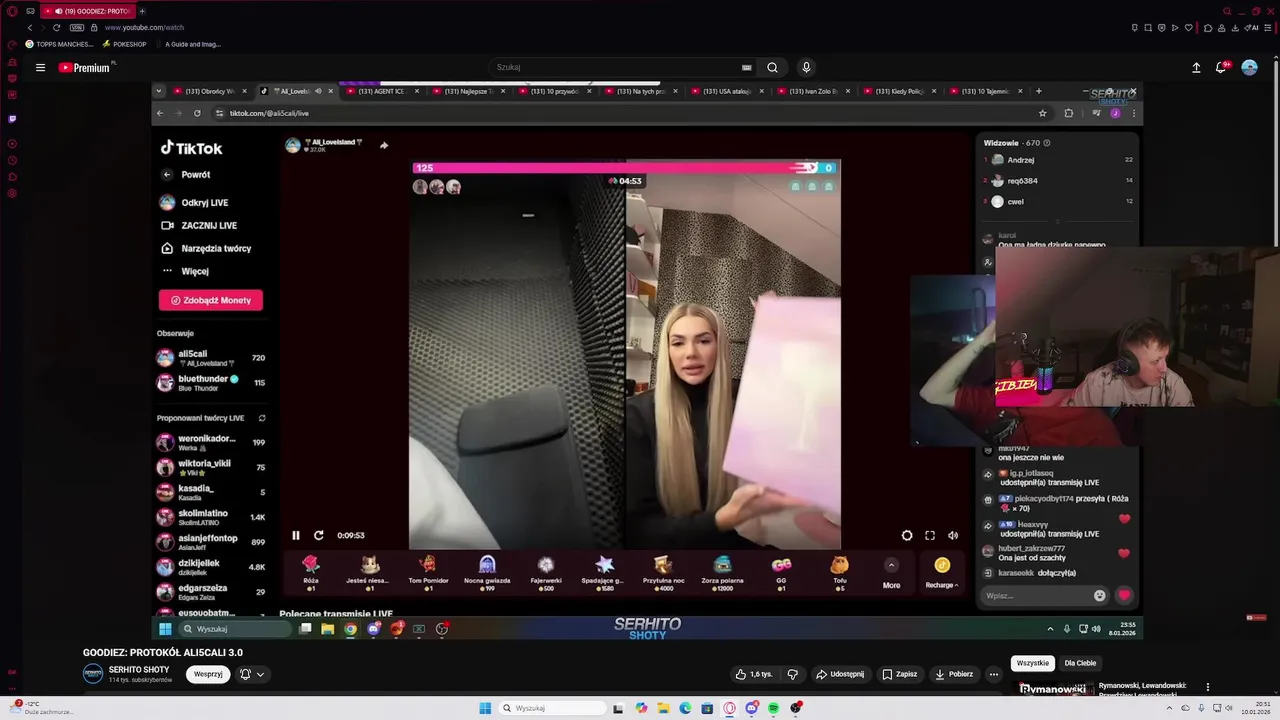Dislike the video

(x=792, y=674)
